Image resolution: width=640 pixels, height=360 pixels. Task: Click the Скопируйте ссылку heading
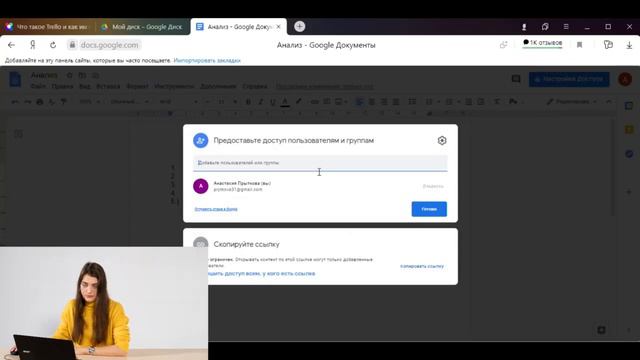247,244
